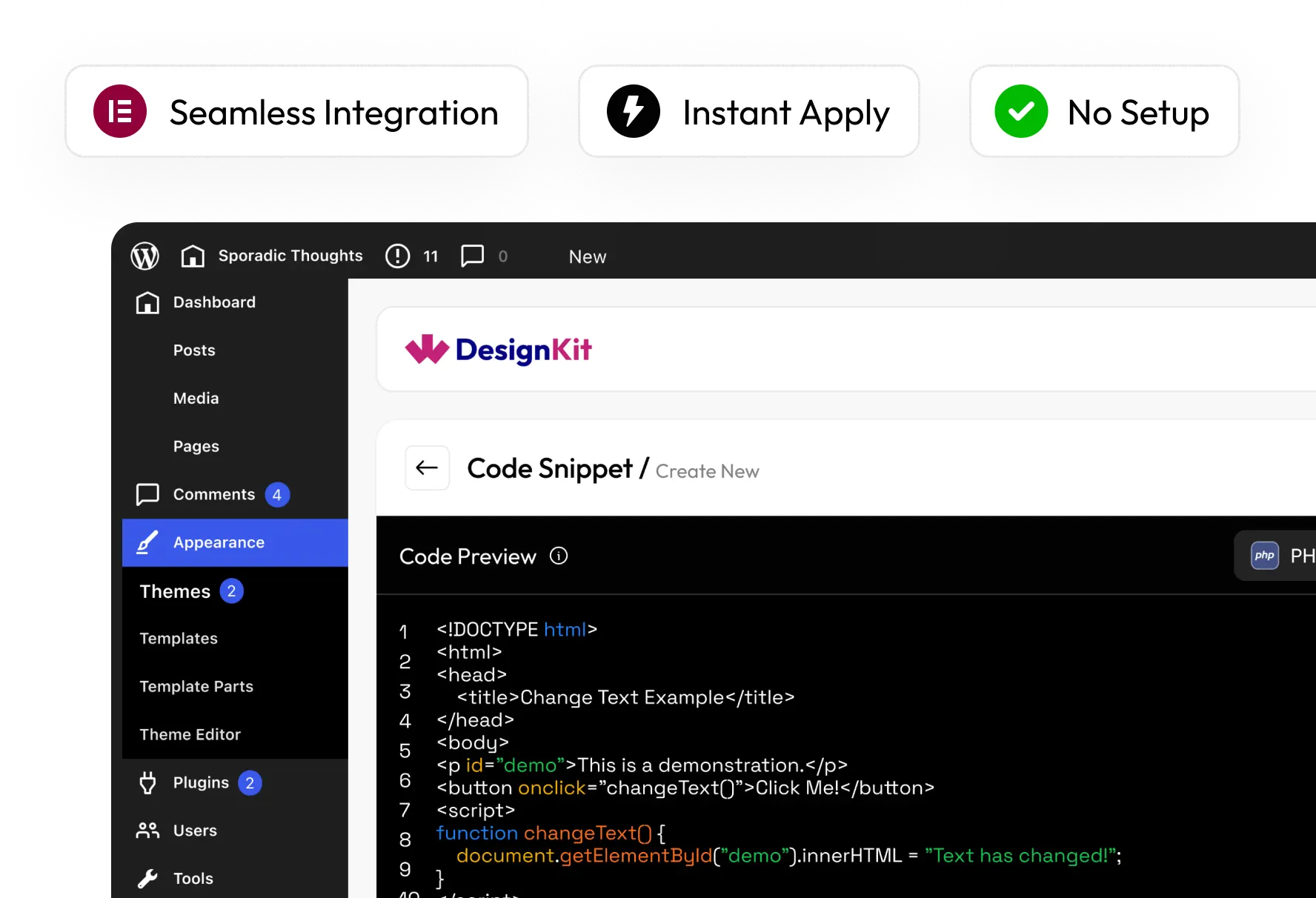This screenshot has height=898, width=1316.
Task: Click the updates alert icon showing 11
Action: [398, 256]
